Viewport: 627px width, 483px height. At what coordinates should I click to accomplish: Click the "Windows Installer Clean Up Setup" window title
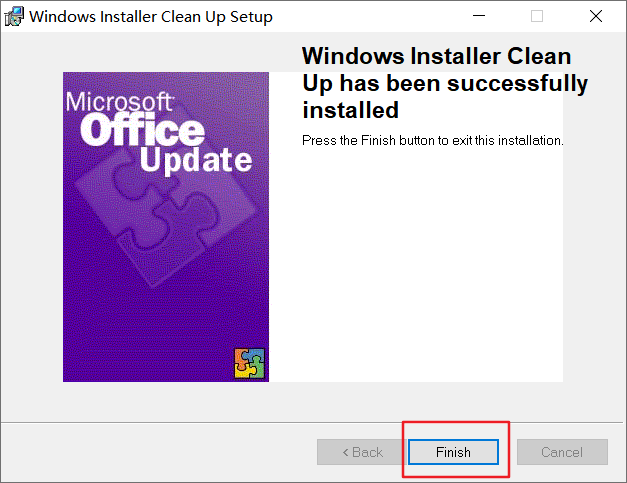[x=150, y=17]
